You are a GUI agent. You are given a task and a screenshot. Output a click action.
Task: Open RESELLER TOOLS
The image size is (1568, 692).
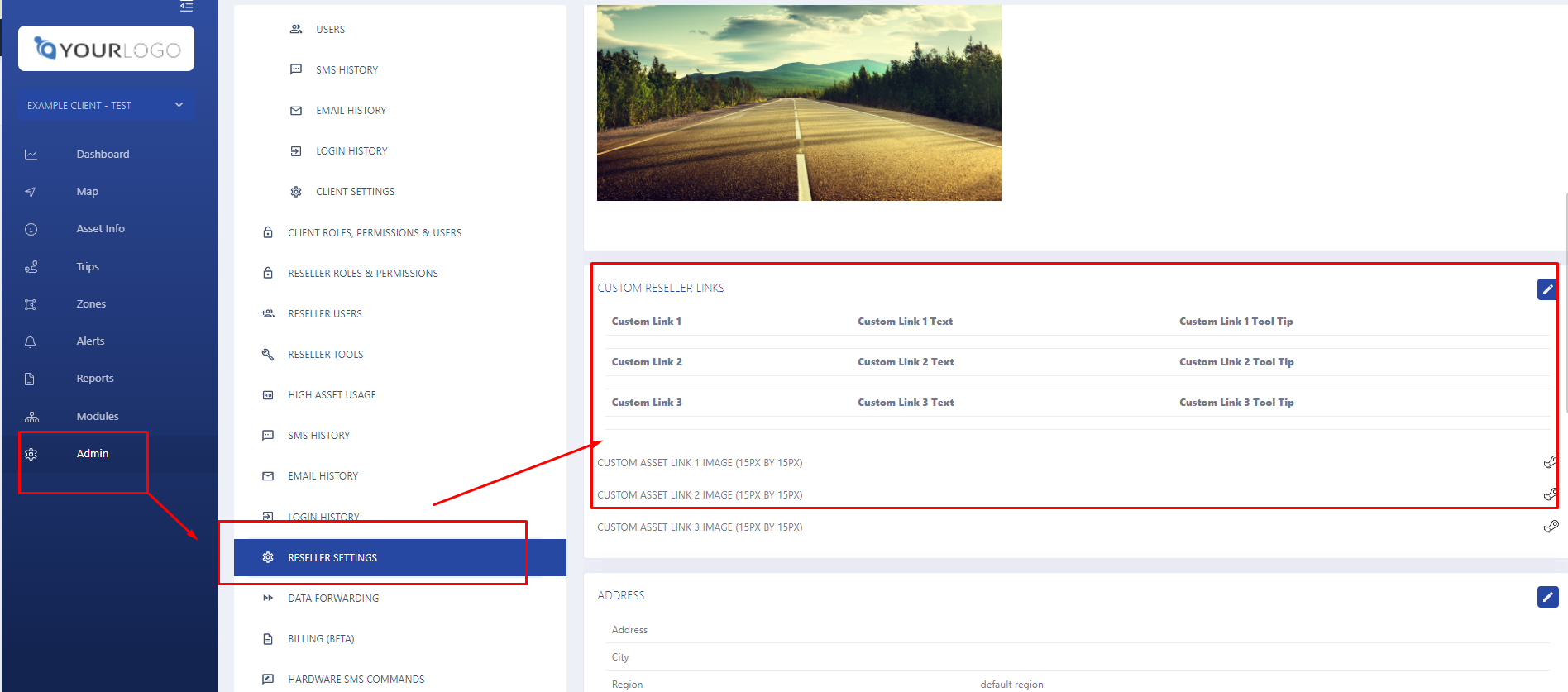(x=326, y=354)
